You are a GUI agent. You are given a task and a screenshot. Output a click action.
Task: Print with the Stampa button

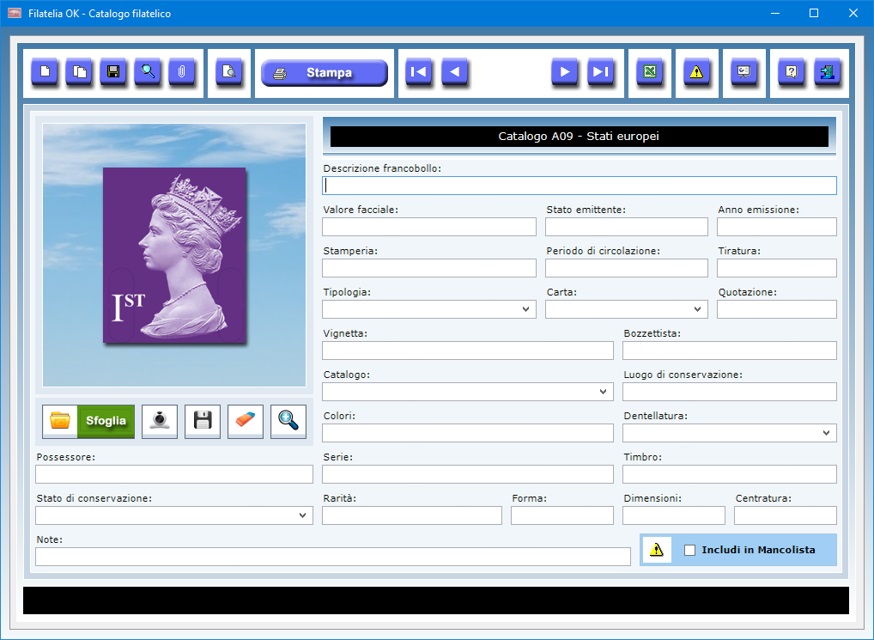coord(324,72)
